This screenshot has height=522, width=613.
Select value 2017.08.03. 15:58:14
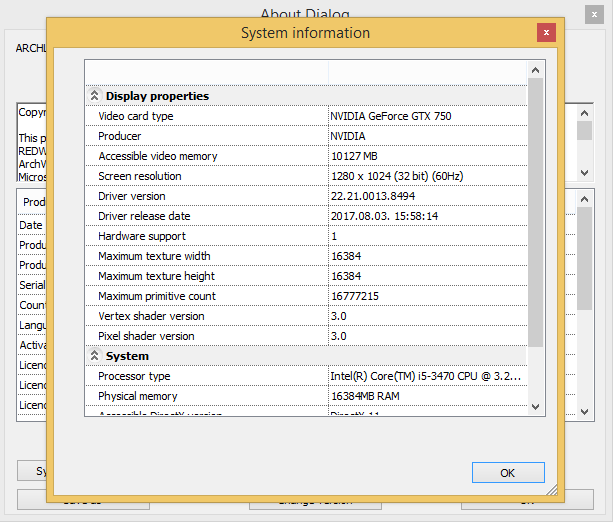tap(384, 216)
